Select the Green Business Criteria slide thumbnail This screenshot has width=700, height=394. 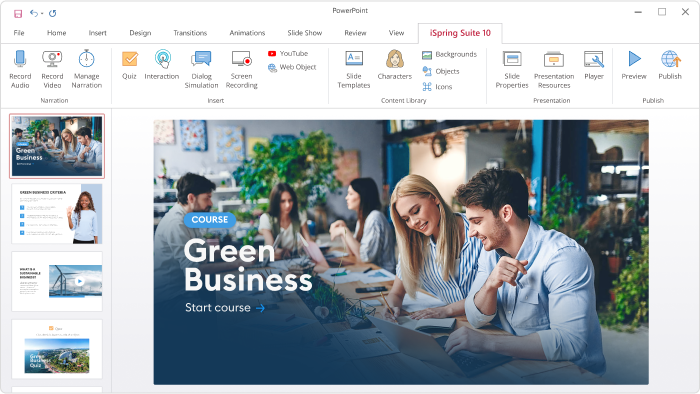click(57, 214)
